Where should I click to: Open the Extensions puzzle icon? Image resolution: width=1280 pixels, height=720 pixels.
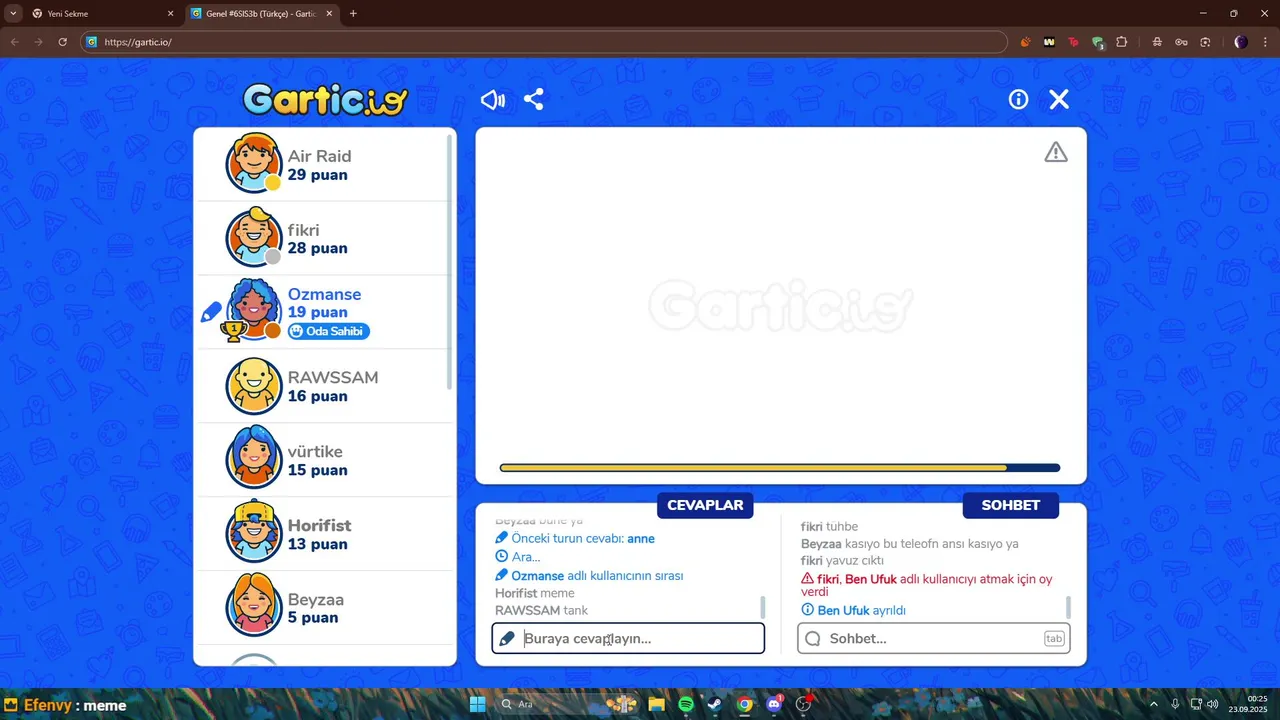(1121, 42)
